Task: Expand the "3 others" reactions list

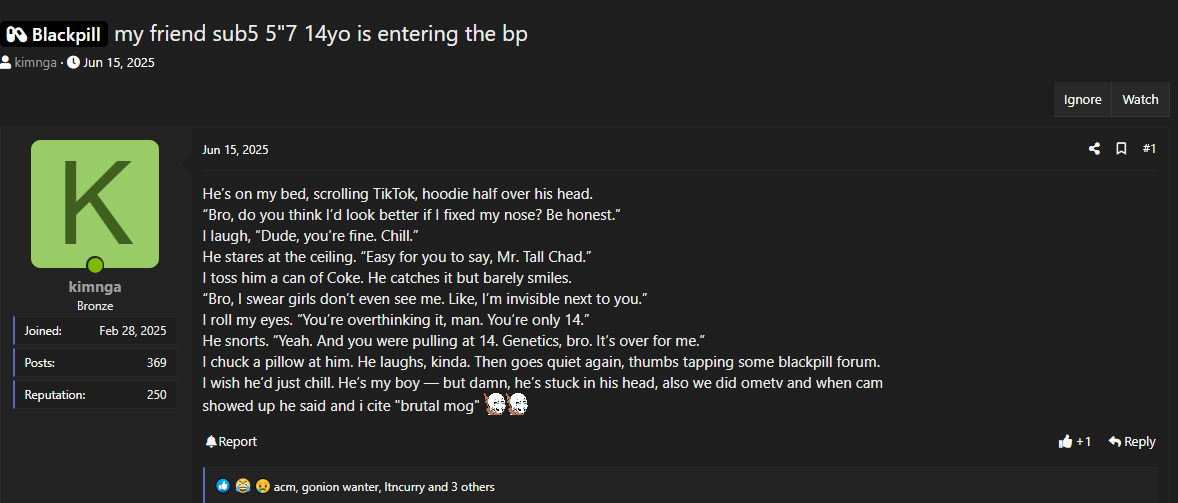Action: point(473,486)
